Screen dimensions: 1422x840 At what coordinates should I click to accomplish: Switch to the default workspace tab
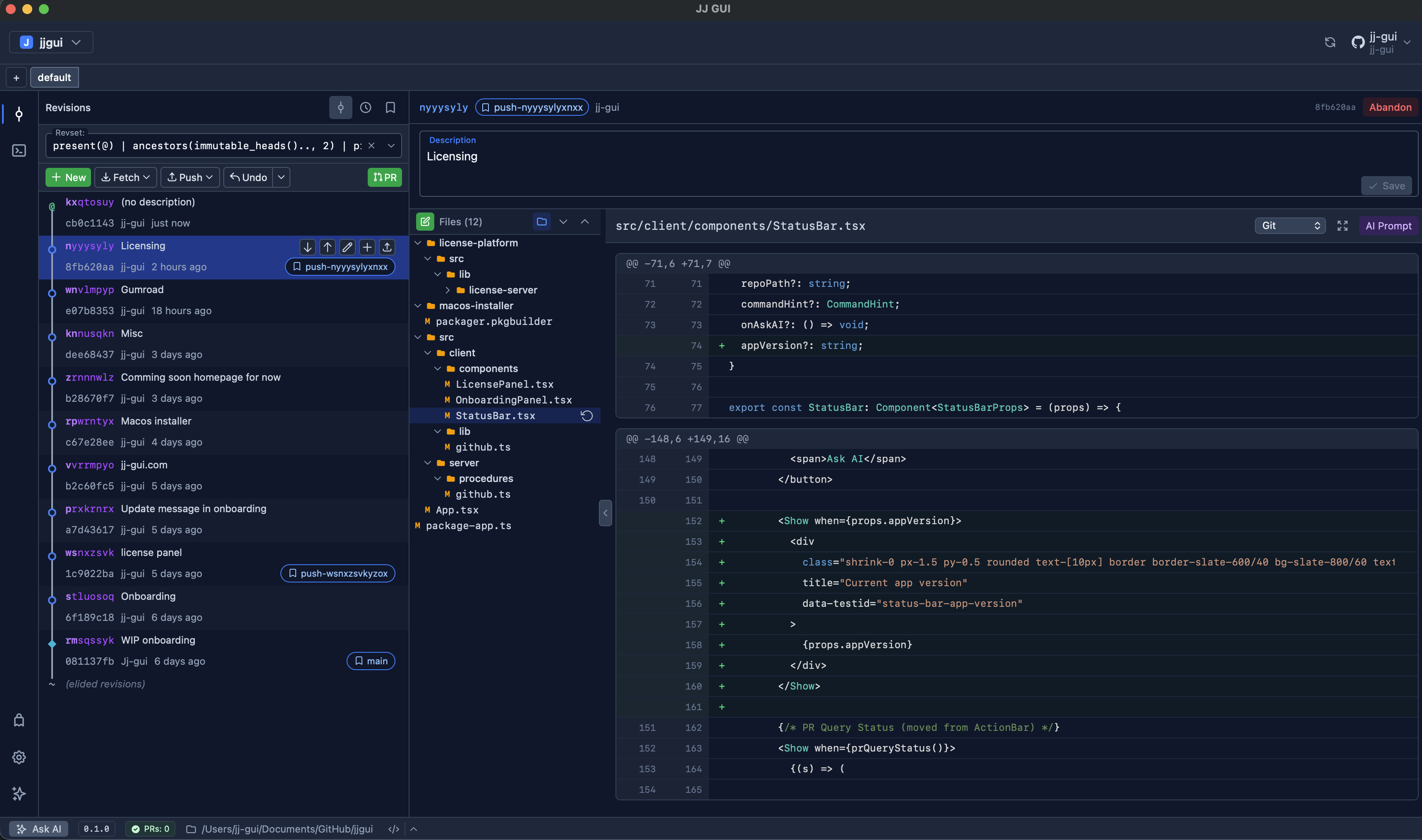pyautogui.click(x=54, y=77)
